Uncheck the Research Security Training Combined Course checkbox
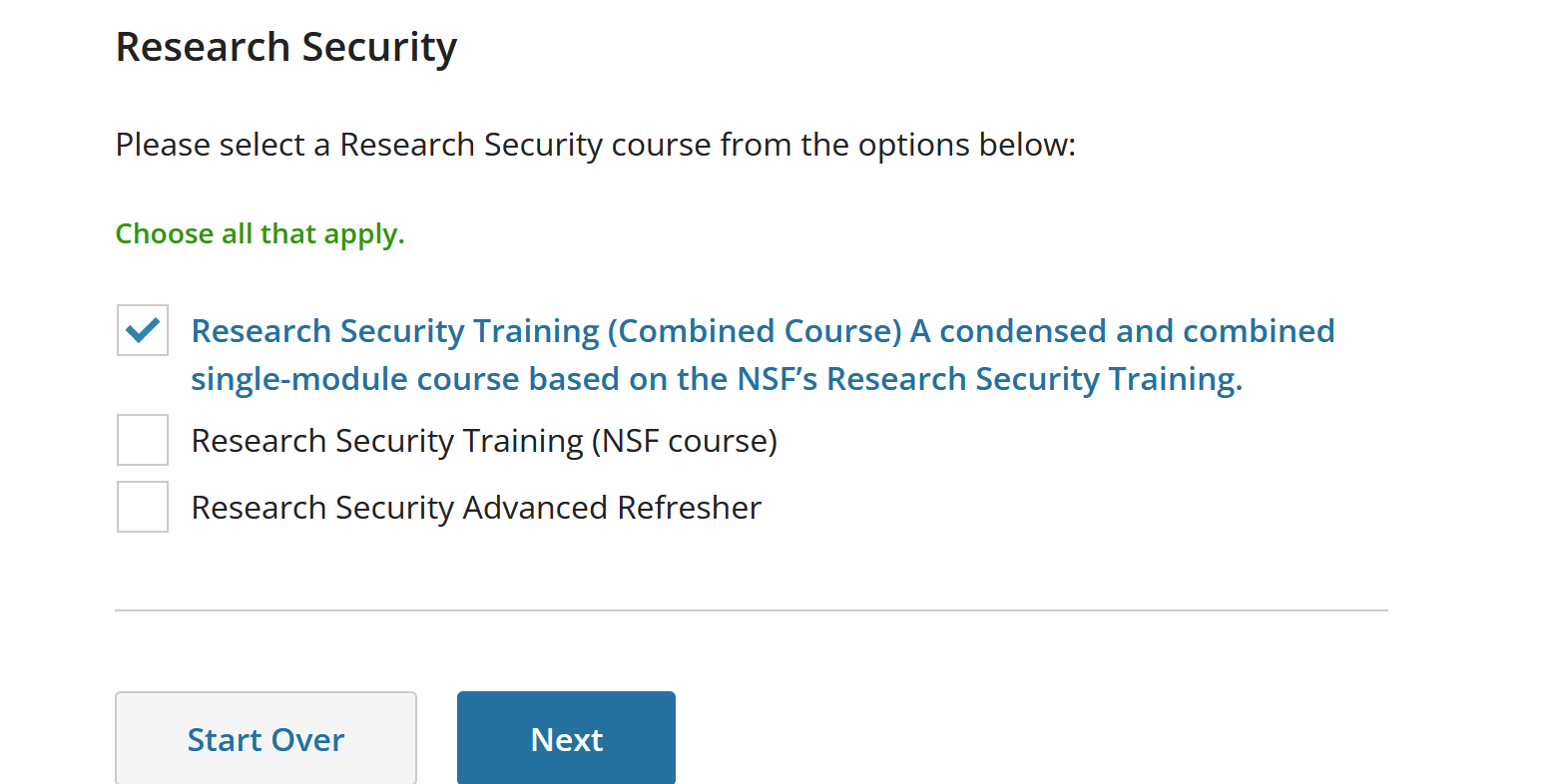Viewport: 1567px width, 784px height. point(143,330)
